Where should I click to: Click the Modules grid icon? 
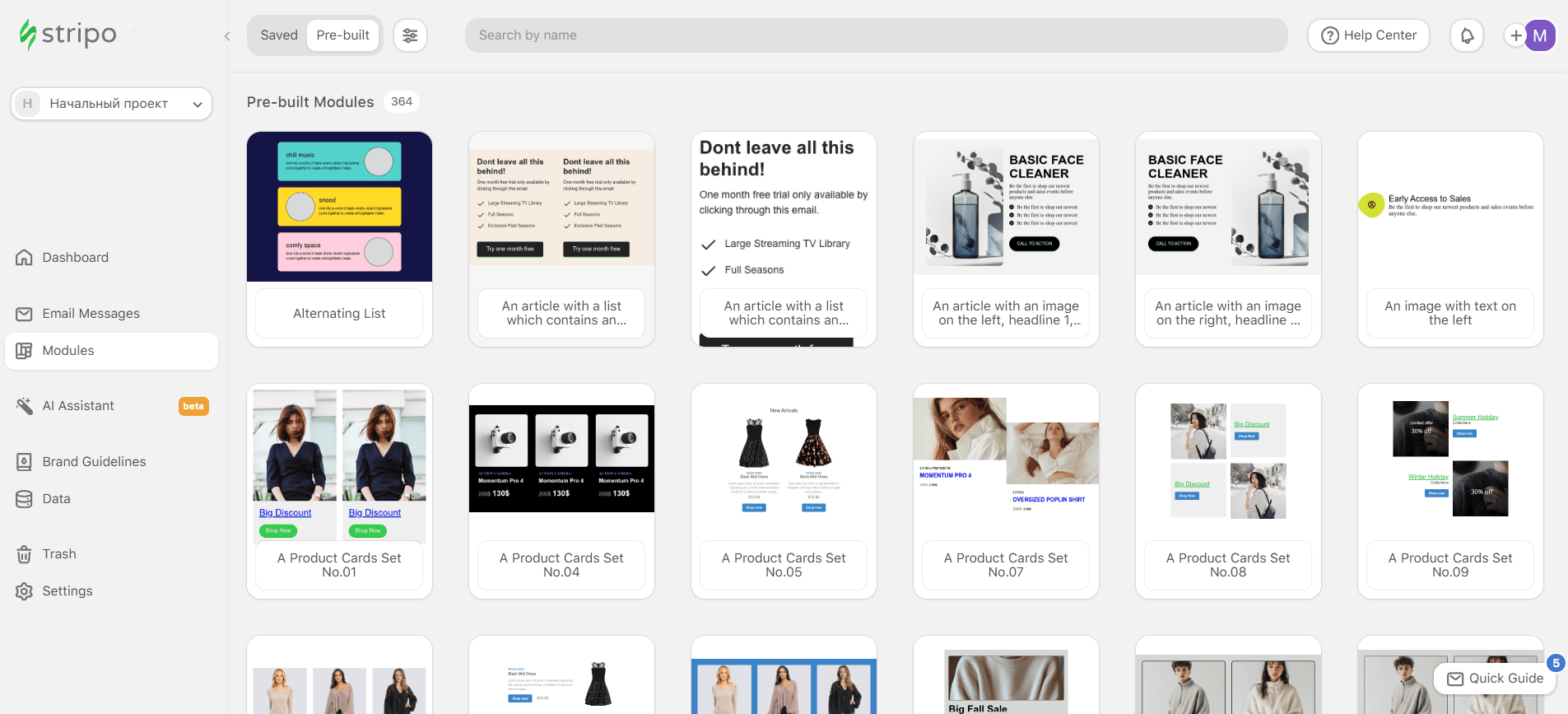[25, 351]
